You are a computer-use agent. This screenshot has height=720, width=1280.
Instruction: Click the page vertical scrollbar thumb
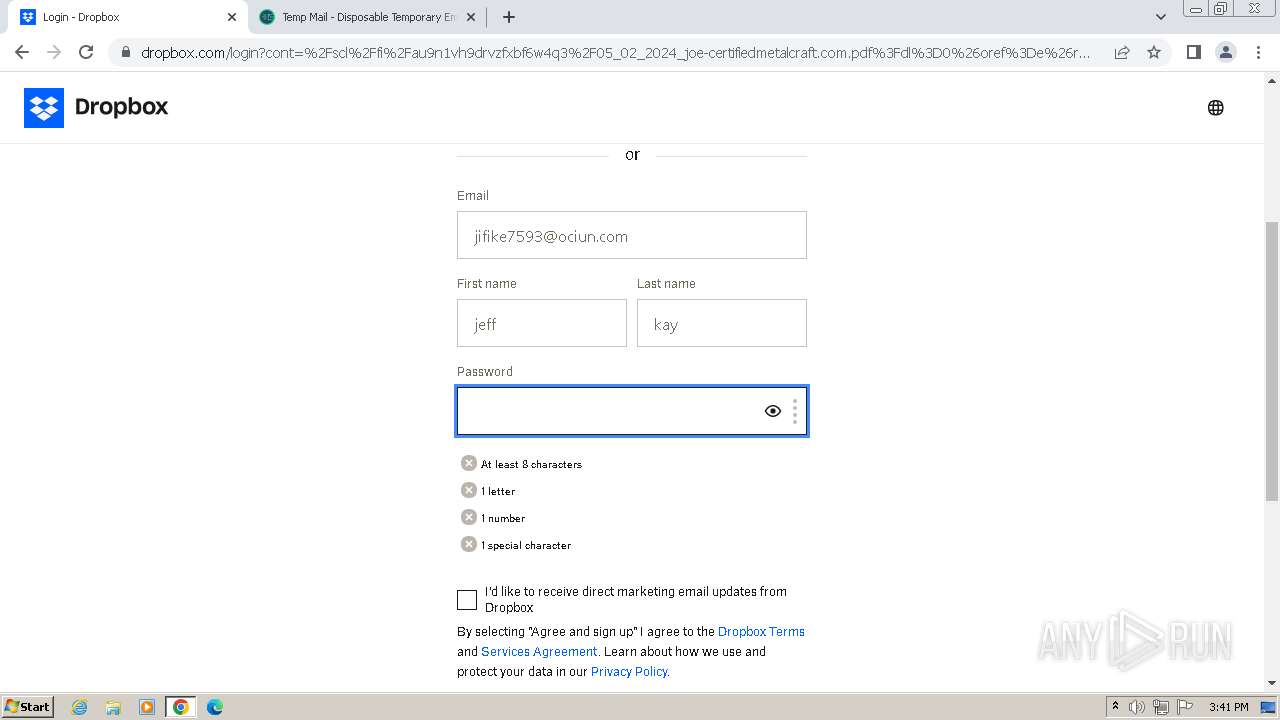pyautogui.click(x=1272, y=360)
